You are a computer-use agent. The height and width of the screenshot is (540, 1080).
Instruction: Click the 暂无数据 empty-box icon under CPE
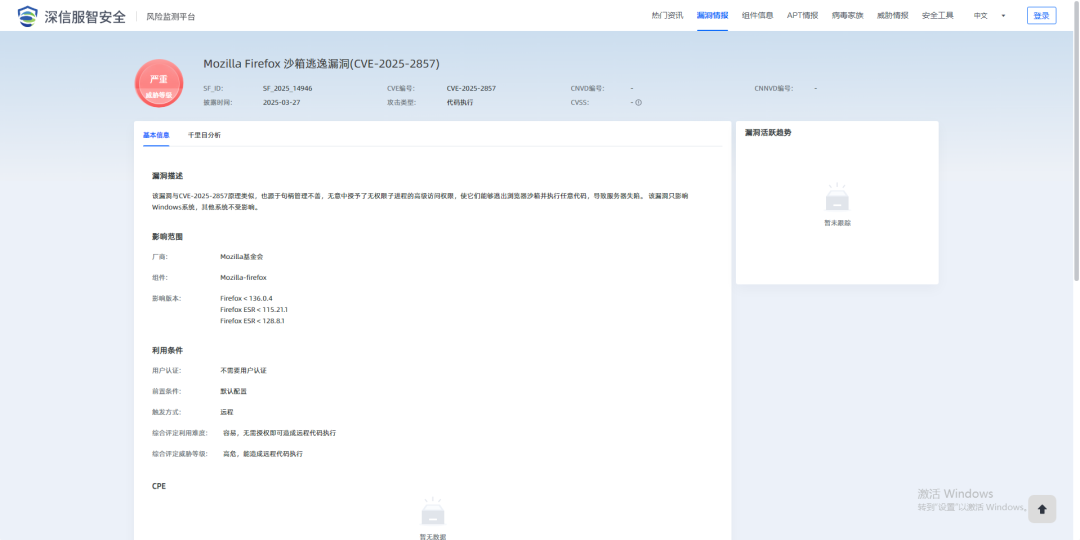433,512
